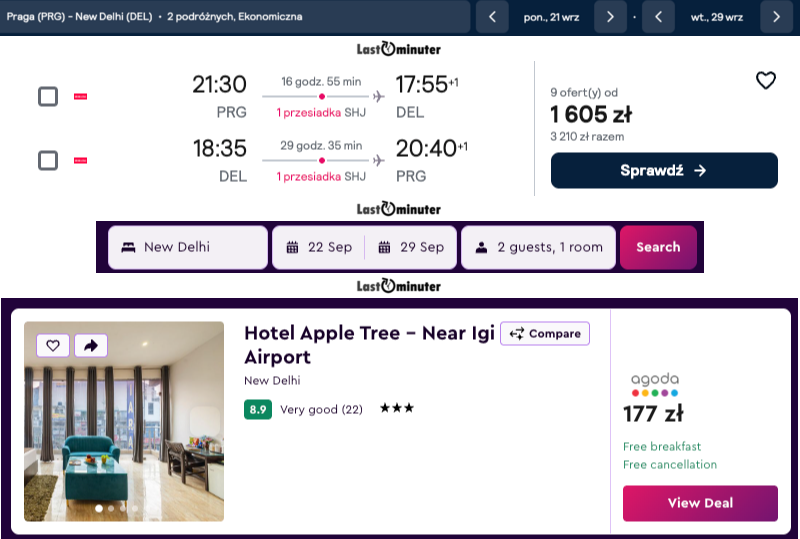Image resolution: width=800 pixels, height=539 pixels.
Task: Tick the checkbox for 18:35 DEL flight
Action: click(x=48, y=160)
